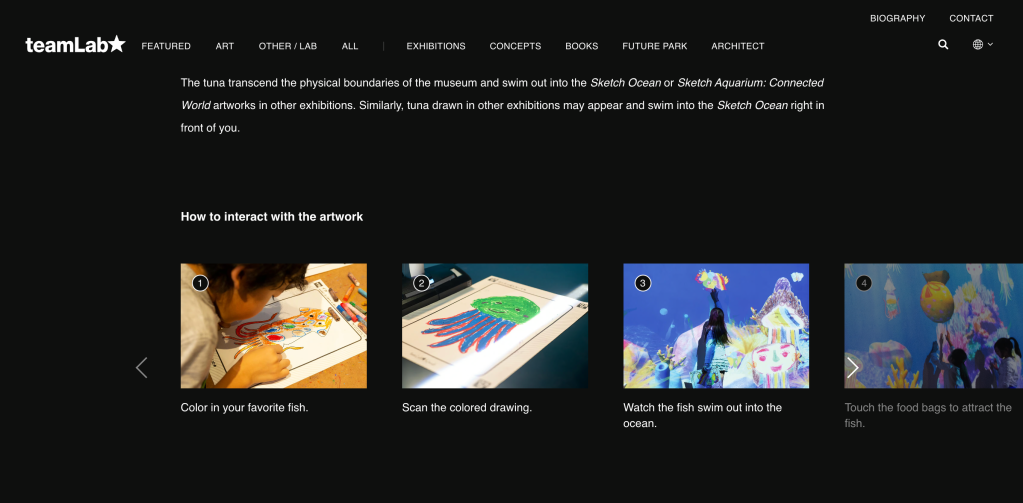This screenshot has height=503, width=1023.
Task: Open the globe language selector
Action: [983, 45]
